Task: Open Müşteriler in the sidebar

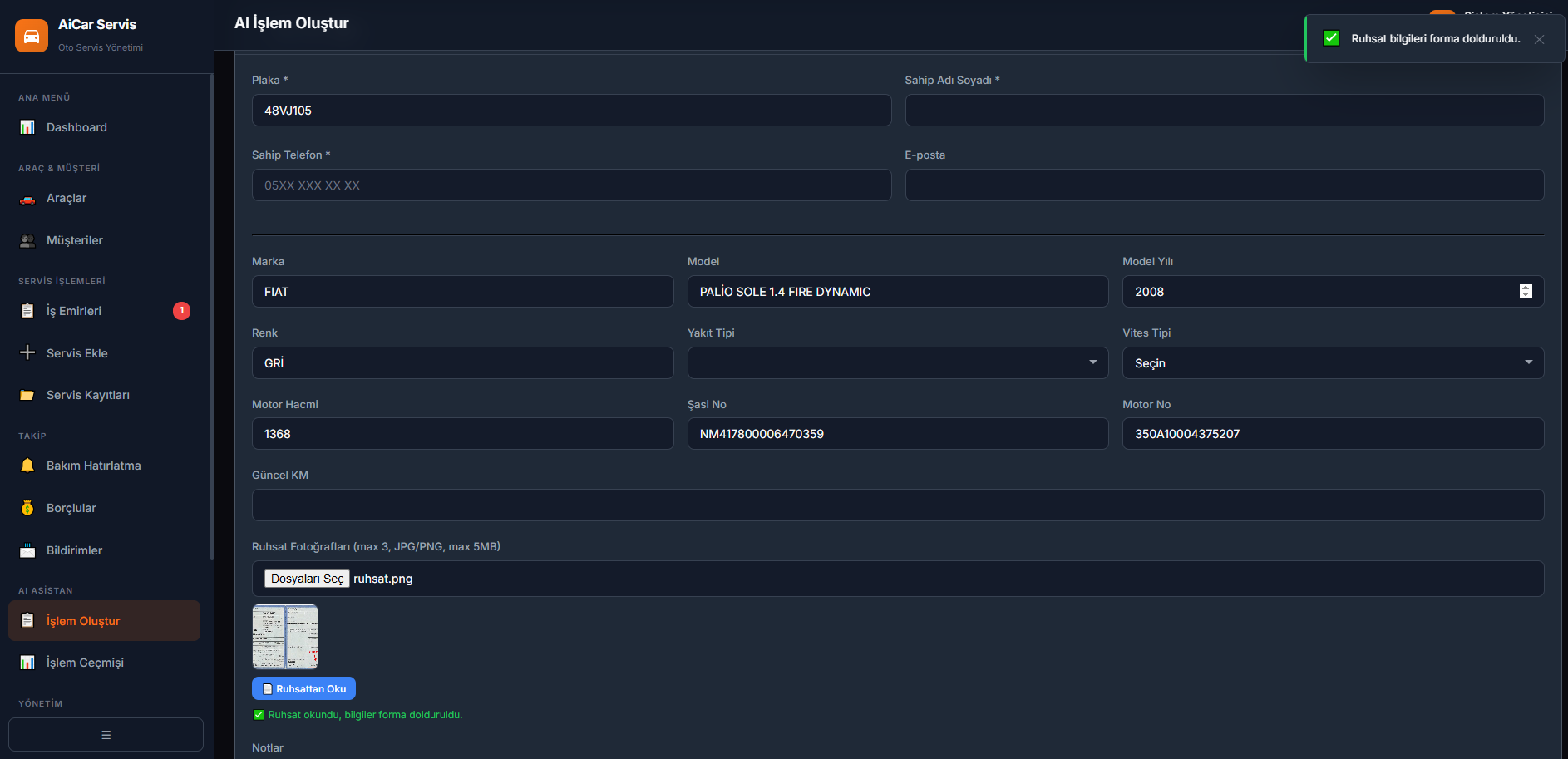Action: (x=104, y=240)
